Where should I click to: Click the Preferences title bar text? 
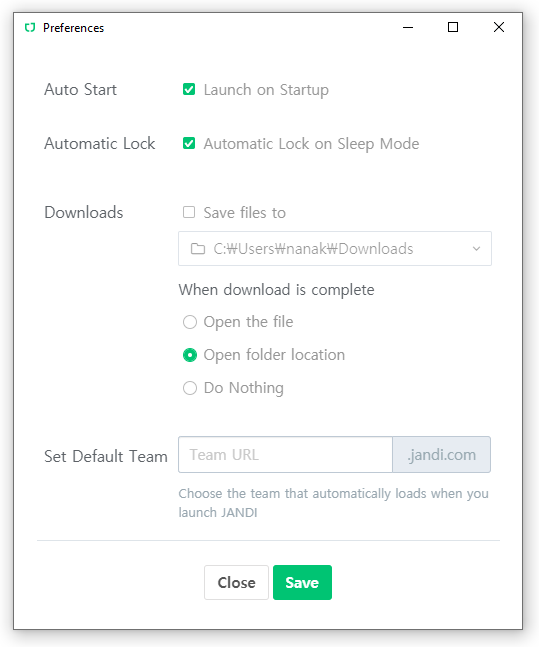click(73, 28)
